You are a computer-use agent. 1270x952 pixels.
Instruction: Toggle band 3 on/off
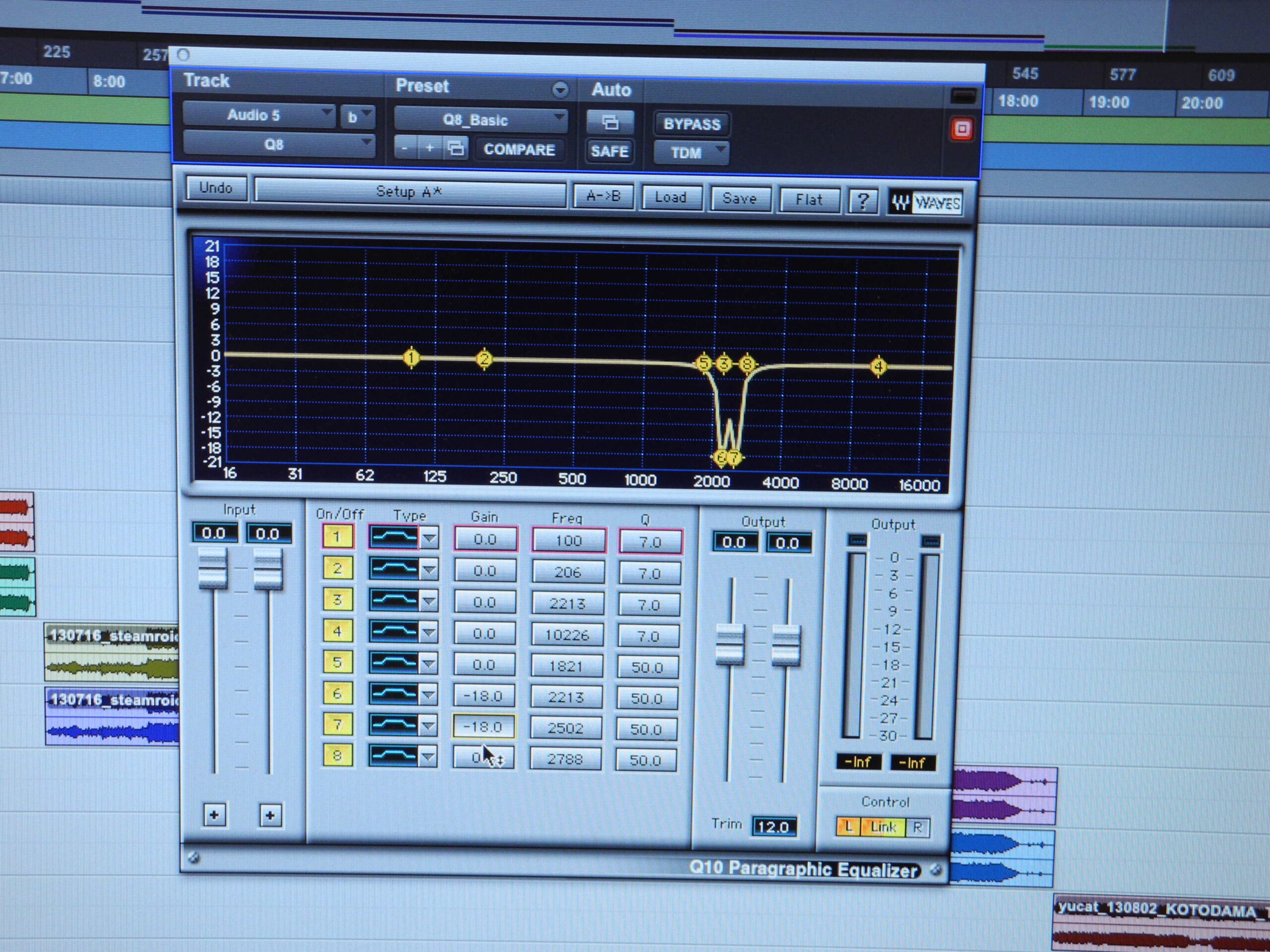click(337, 600)
